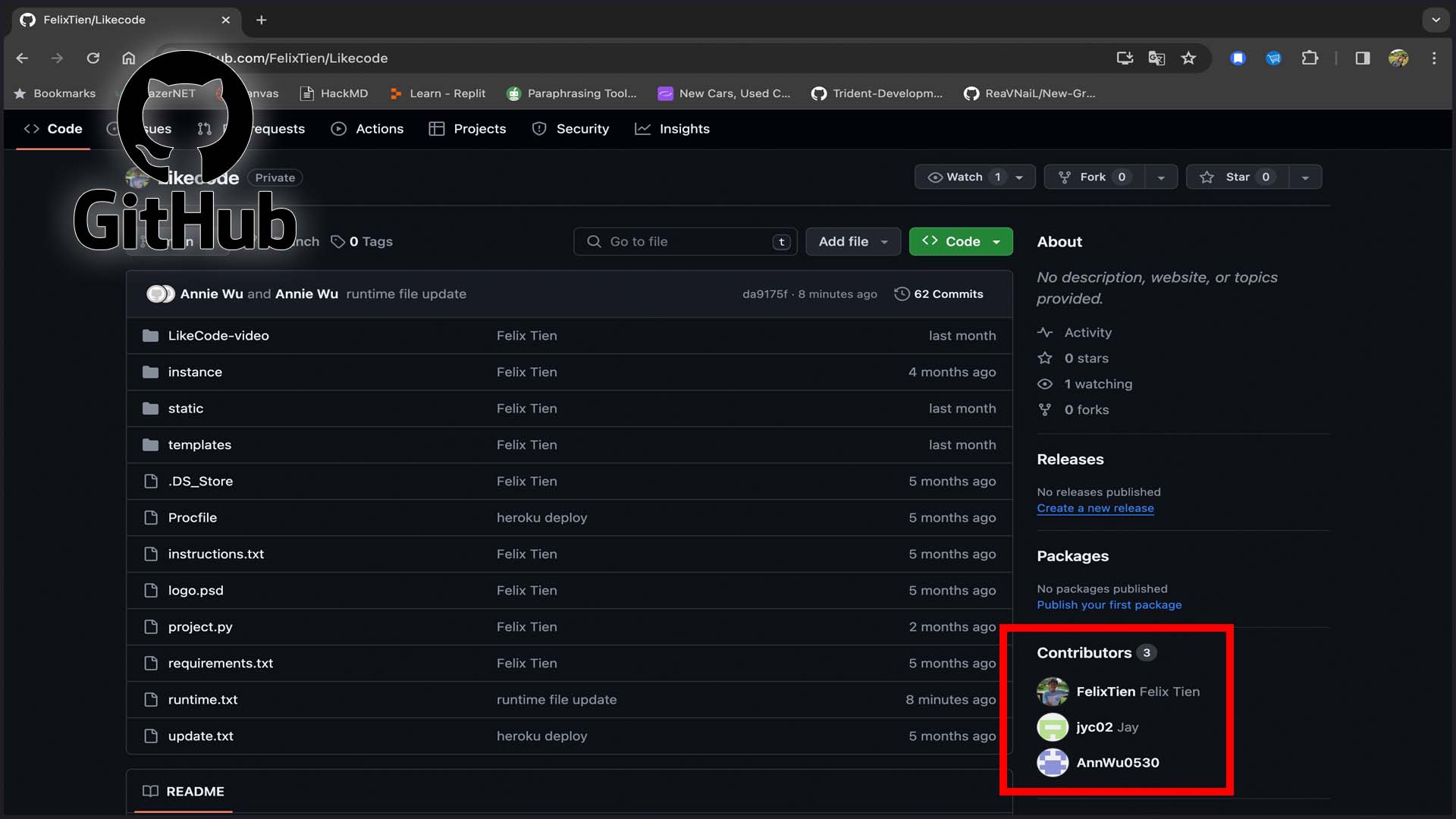The image size is (1456, 819).
Task: Switch to the Projects repository tab
Action: click(467, 129)
